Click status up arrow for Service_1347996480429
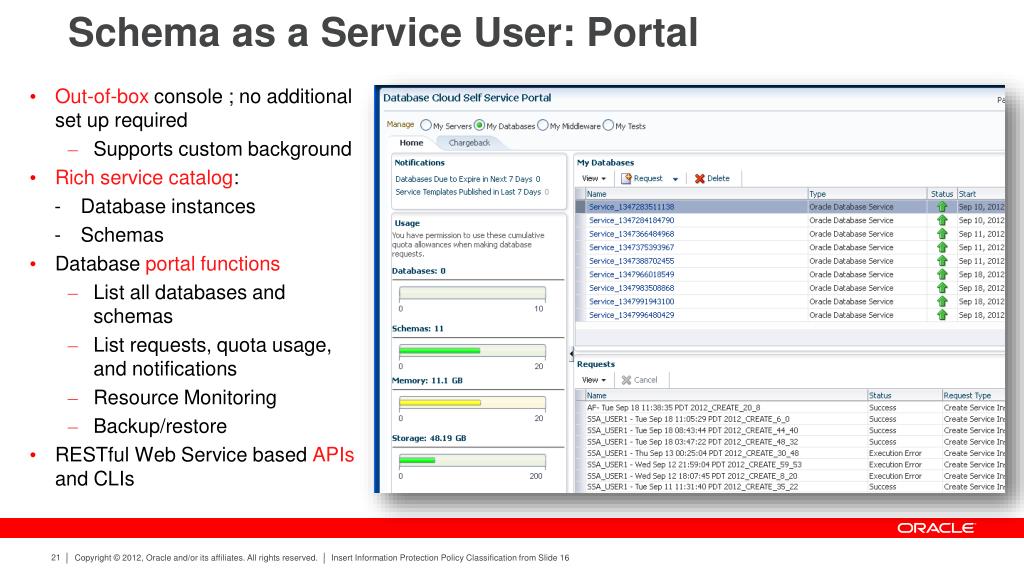This screenshot has height=576, width=1024. click(x=942, y=315)
